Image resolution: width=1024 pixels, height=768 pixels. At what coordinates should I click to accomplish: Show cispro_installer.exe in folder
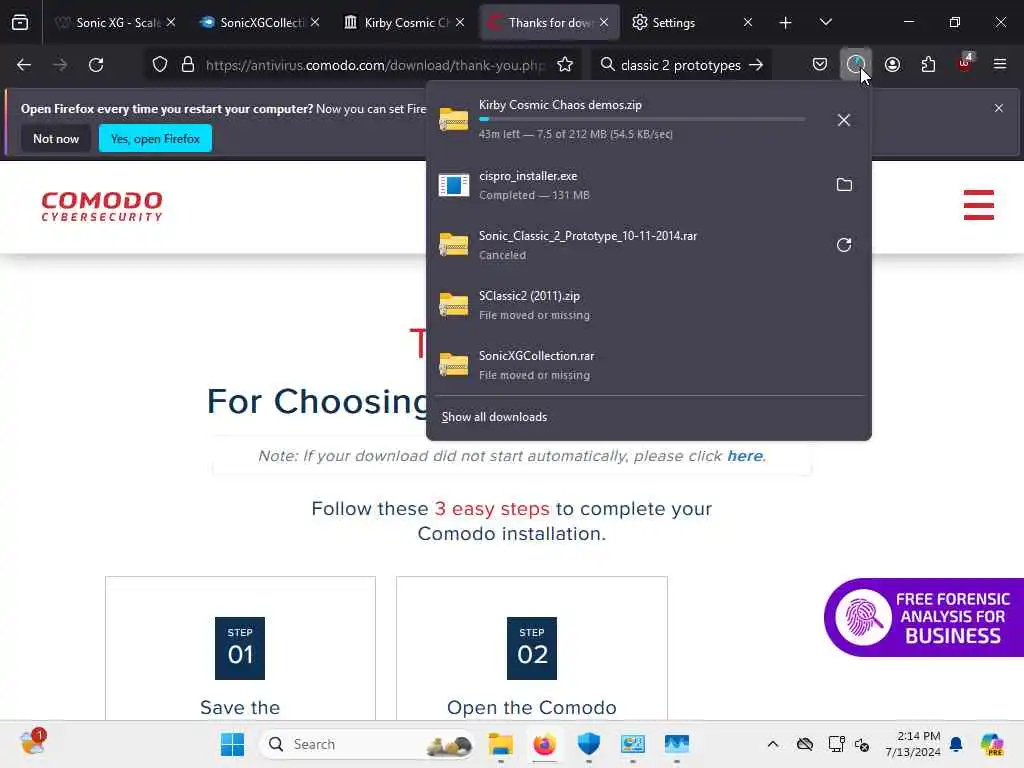tap(844, 185)
